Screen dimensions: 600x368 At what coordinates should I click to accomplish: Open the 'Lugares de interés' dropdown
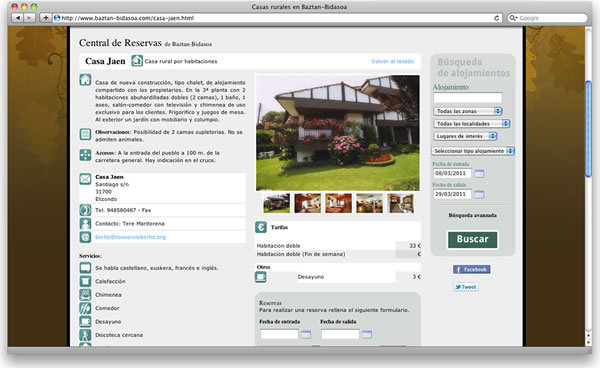coord(465,136)
